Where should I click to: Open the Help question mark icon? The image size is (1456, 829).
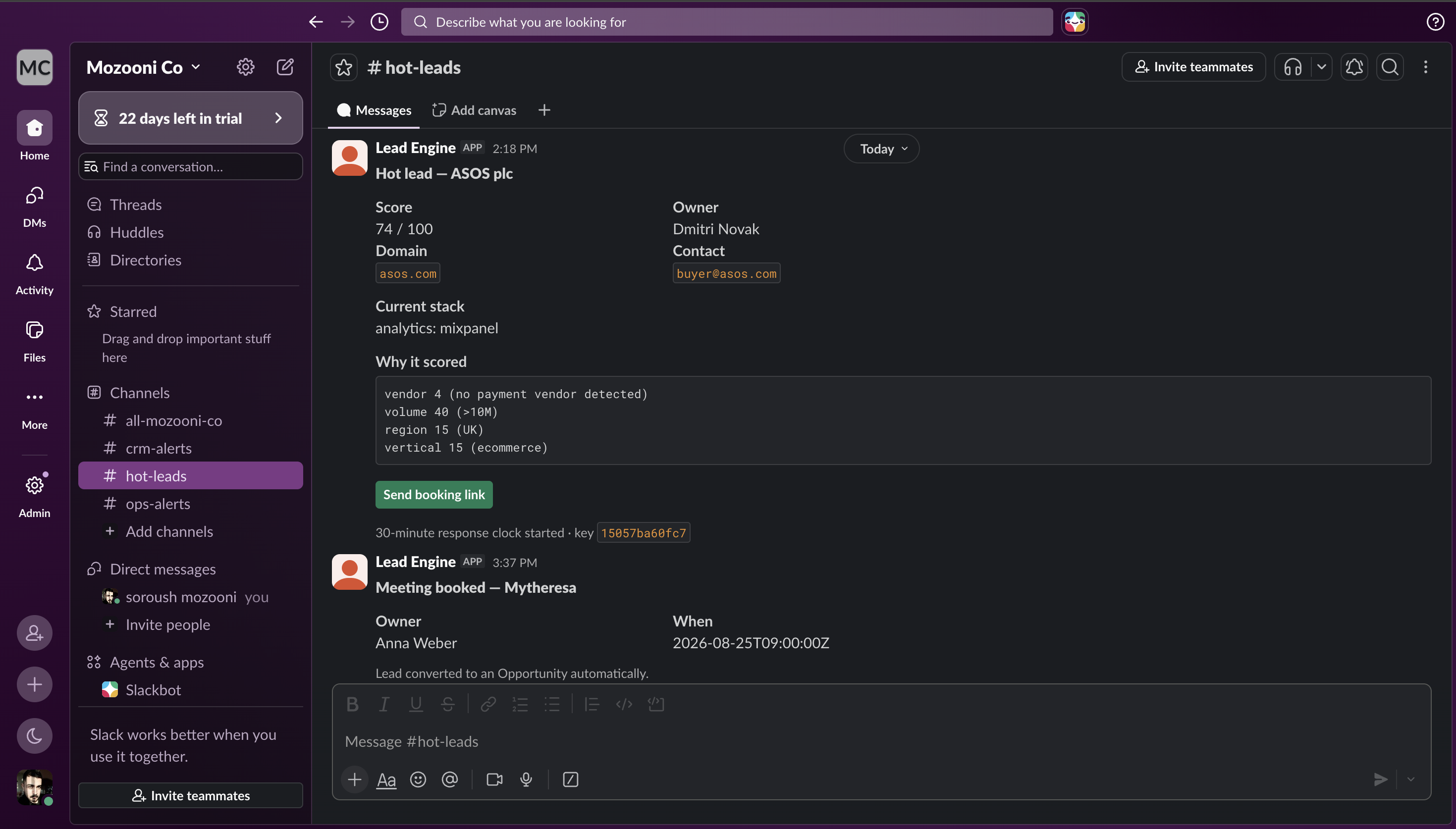(x=1435, y=22)
